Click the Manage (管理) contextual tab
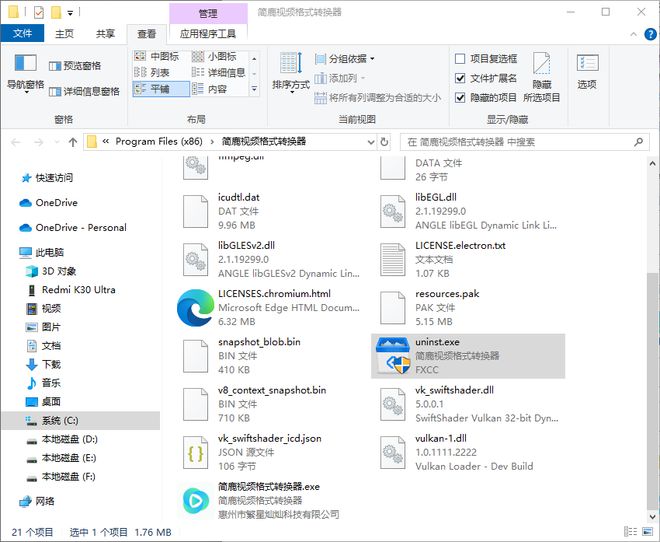Screen dimensions: 660x542 click(208, 13)
